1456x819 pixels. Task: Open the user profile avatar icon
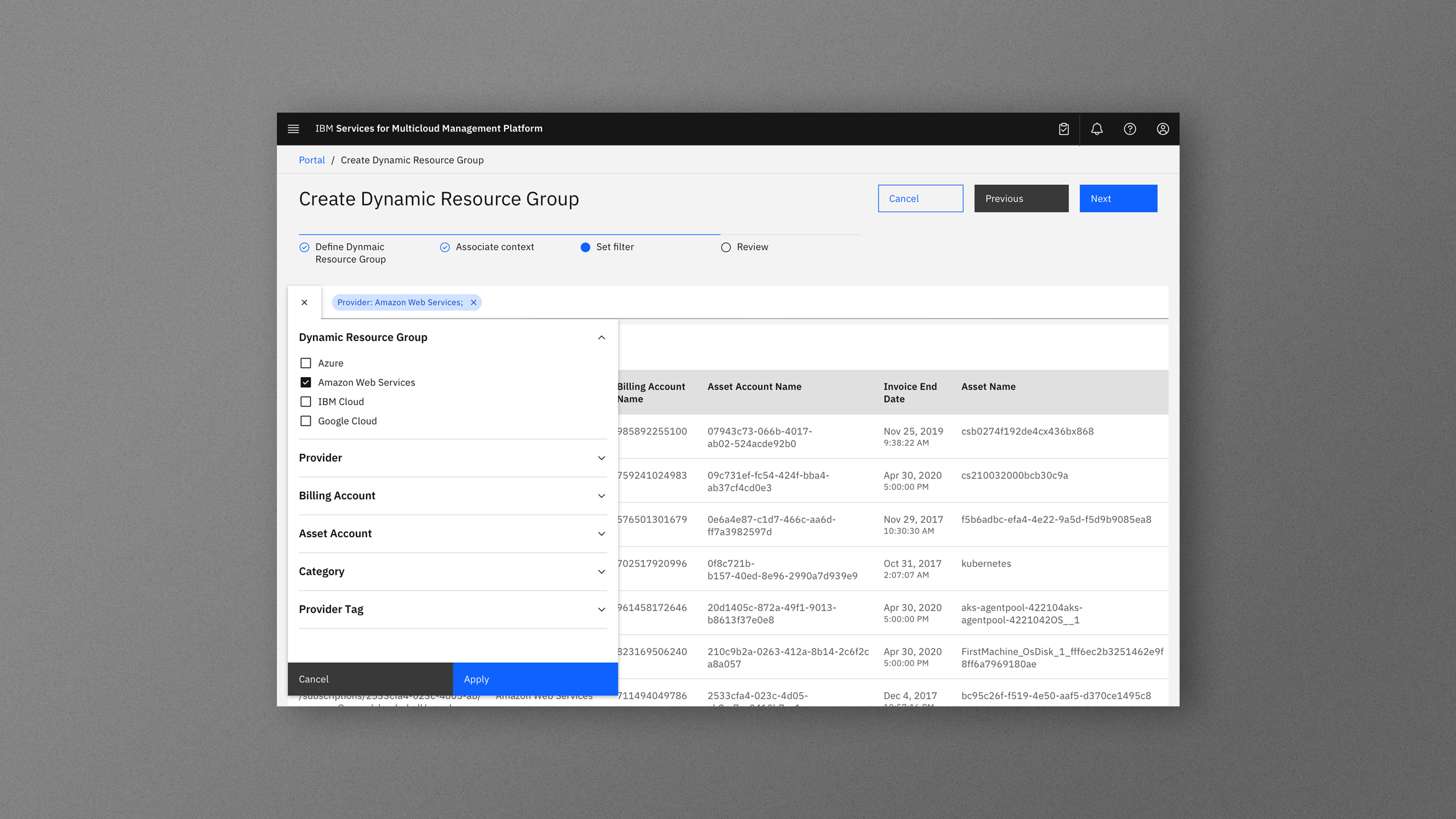pyautogui.click(x=1162, y=129)
